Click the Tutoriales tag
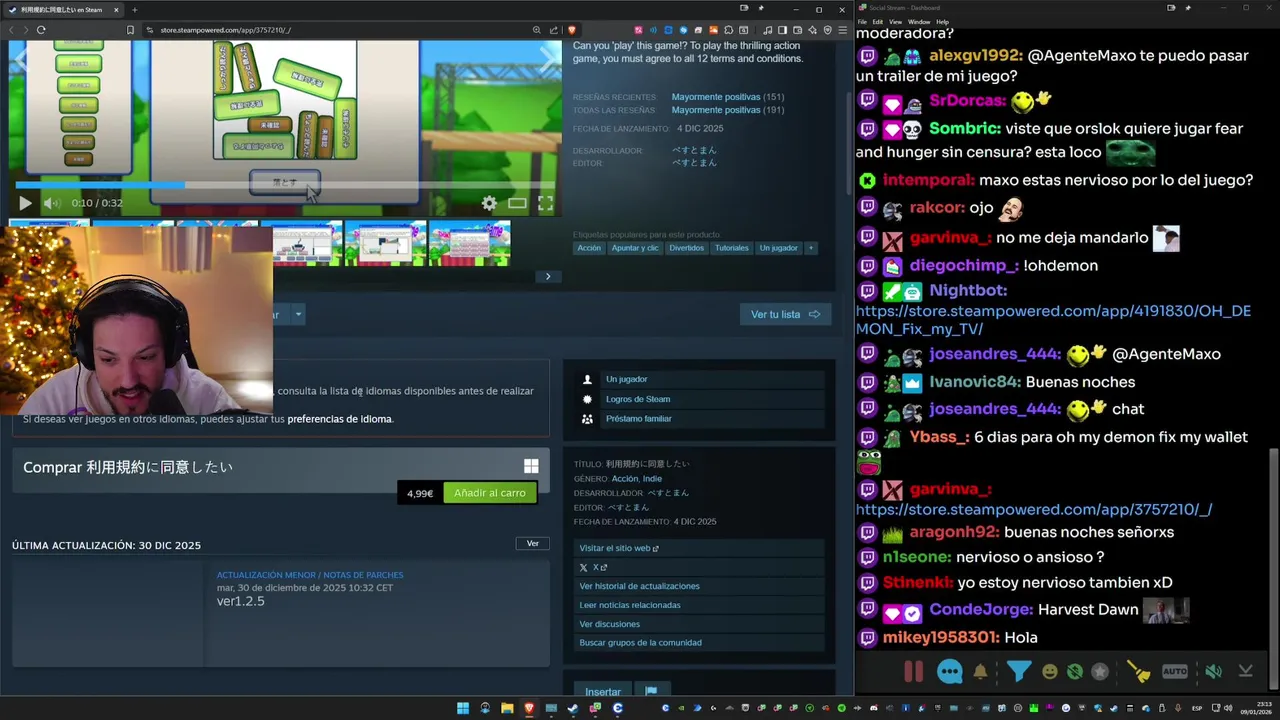 pyautogui.click(x=732, y=248)
